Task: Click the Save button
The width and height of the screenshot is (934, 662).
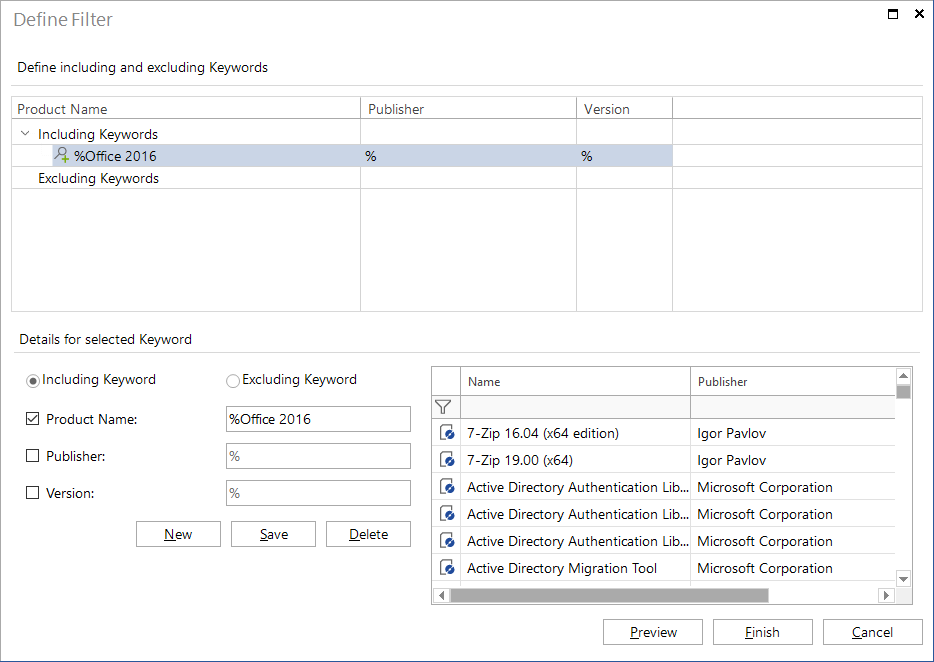Action: (x=273, y=534)
